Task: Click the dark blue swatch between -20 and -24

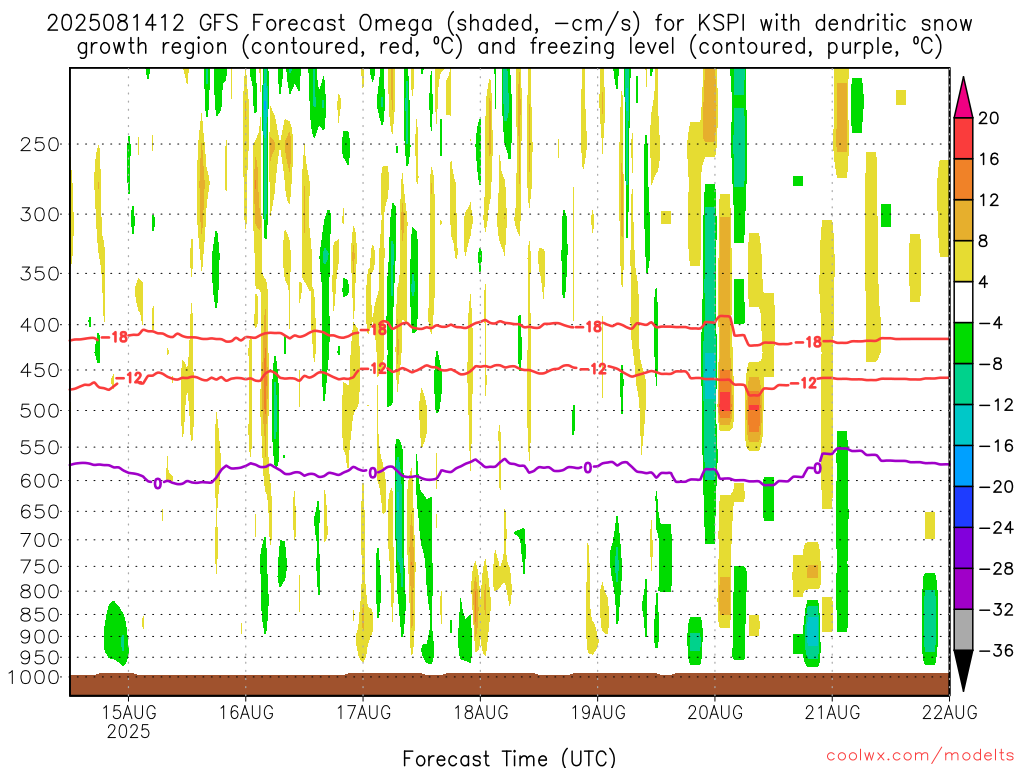Action: 963,507
